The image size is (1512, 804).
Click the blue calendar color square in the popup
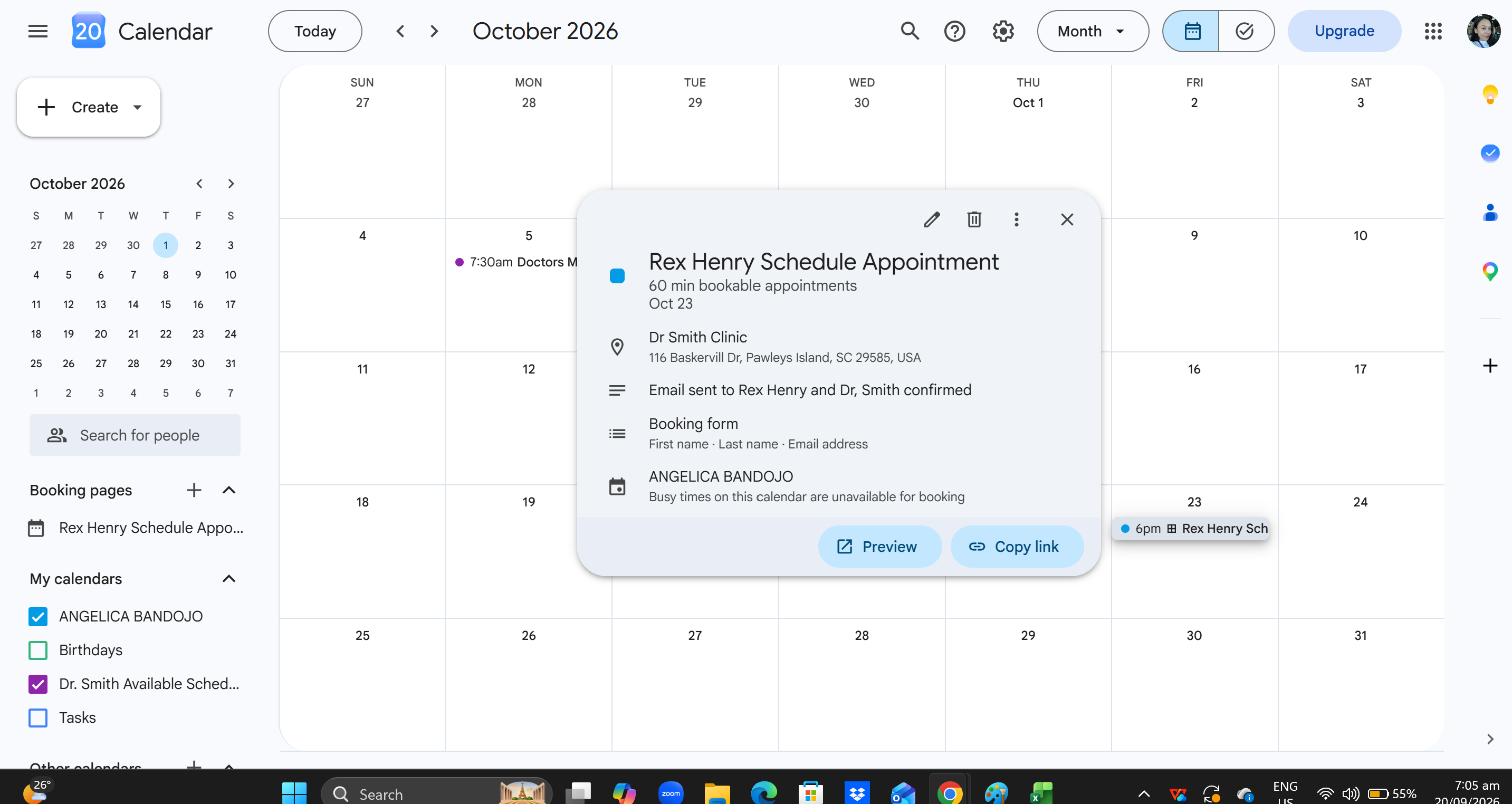(x=617, y=276)
